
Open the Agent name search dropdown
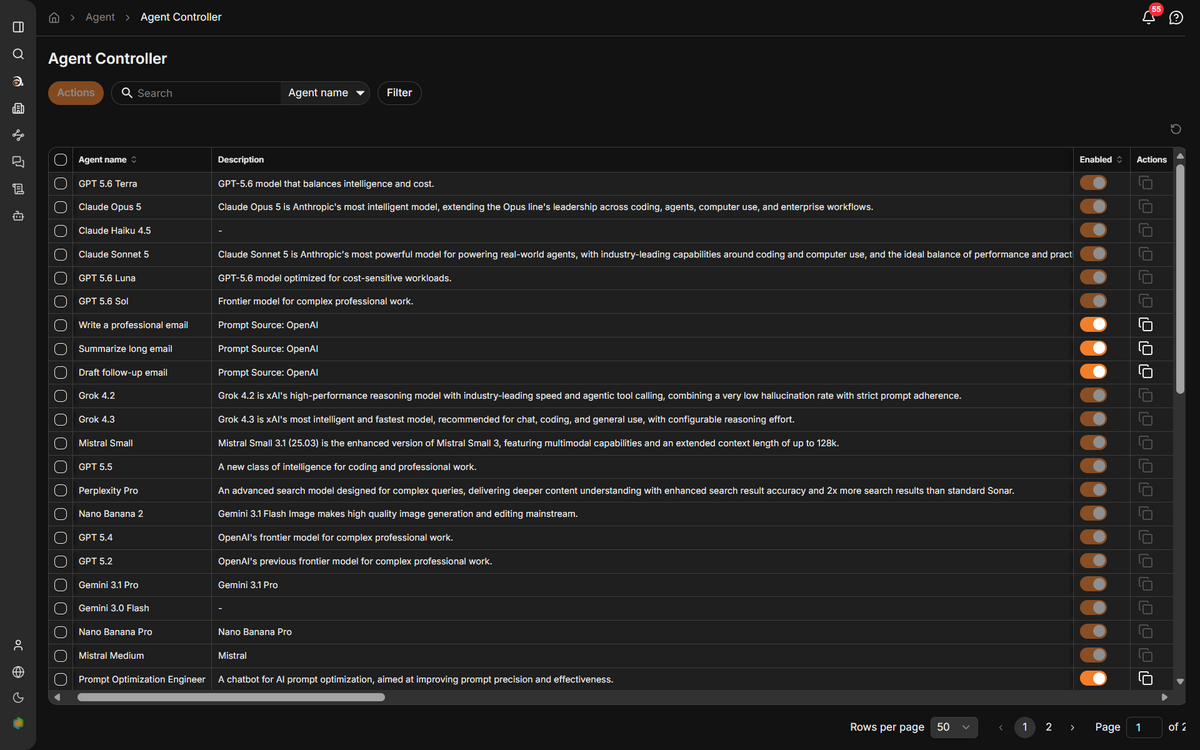[326, 93]
